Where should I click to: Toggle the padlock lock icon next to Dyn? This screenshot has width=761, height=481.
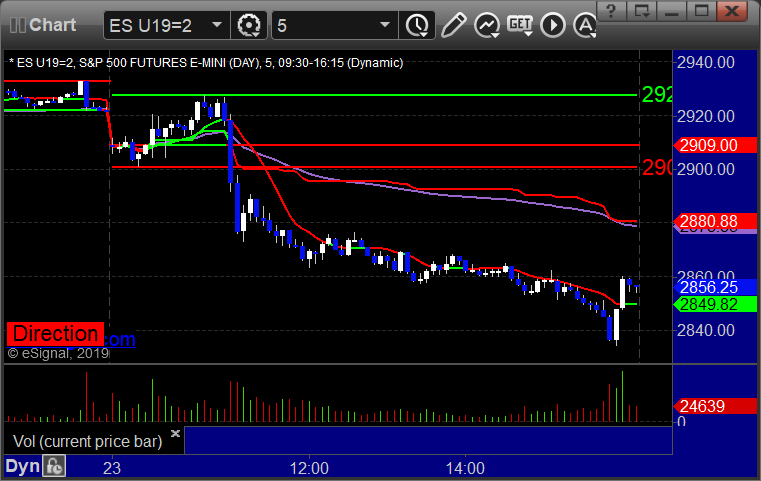pyautogui.click(x=54, y=466)
